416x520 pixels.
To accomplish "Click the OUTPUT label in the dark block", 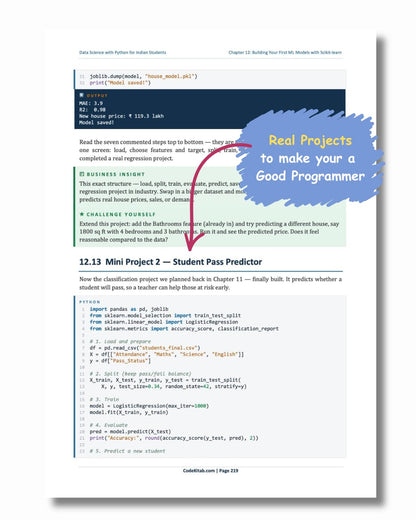I will [97, 96].
